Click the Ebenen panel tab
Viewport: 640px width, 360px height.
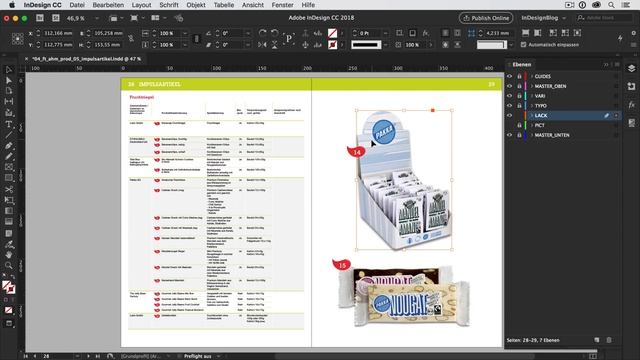click(x=522, y=64)
